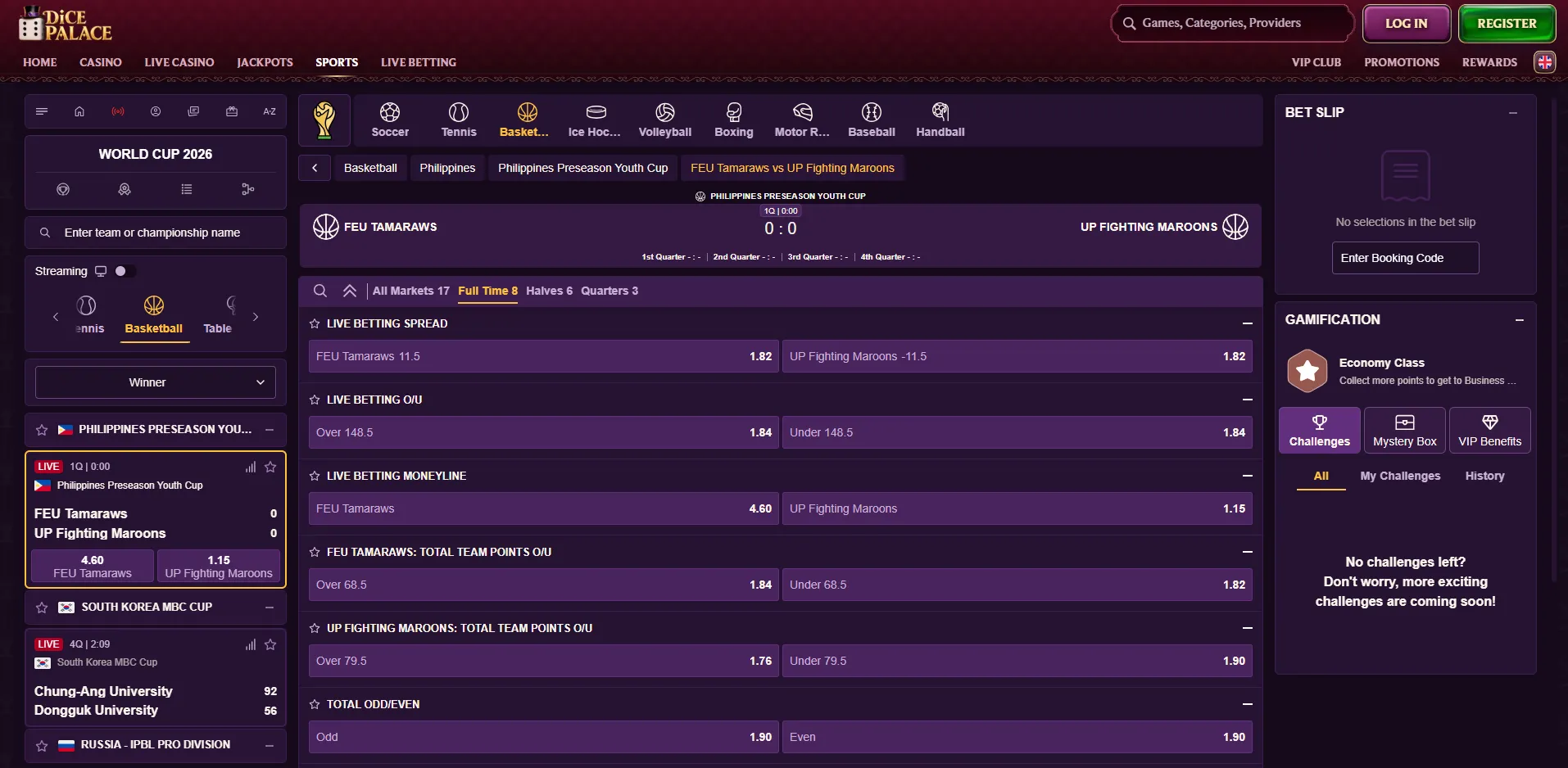Collapse the Live Betting O/U market

pos(1247,400)
